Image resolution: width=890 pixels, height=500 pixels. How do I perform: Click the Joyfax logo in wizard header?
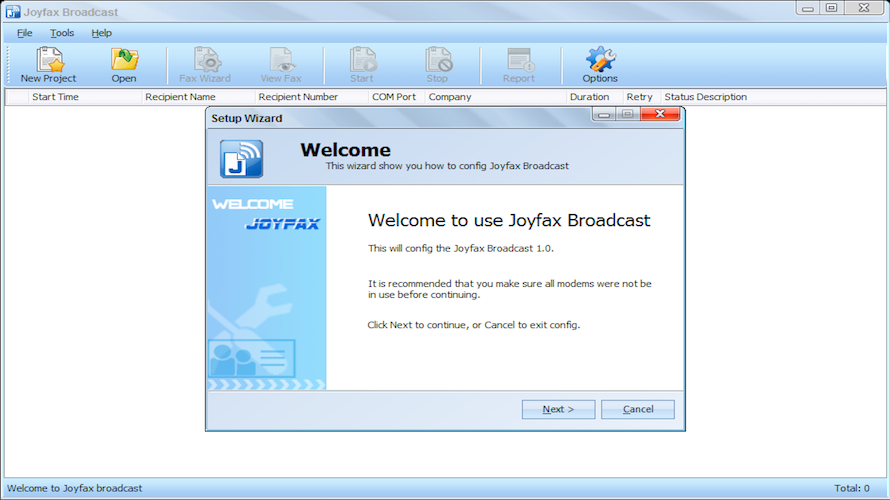pyautogui.click(x=241, y=159)
